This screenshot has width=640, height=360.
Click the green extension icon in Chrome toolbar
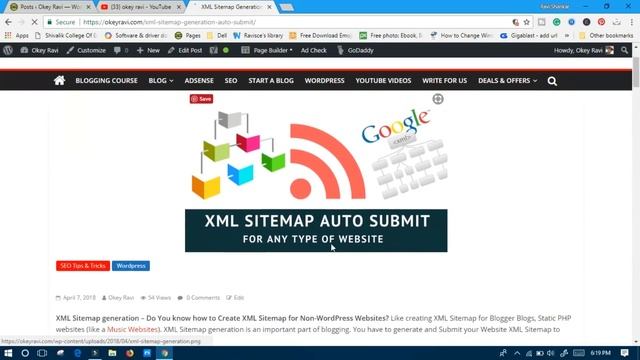[556, 22]
